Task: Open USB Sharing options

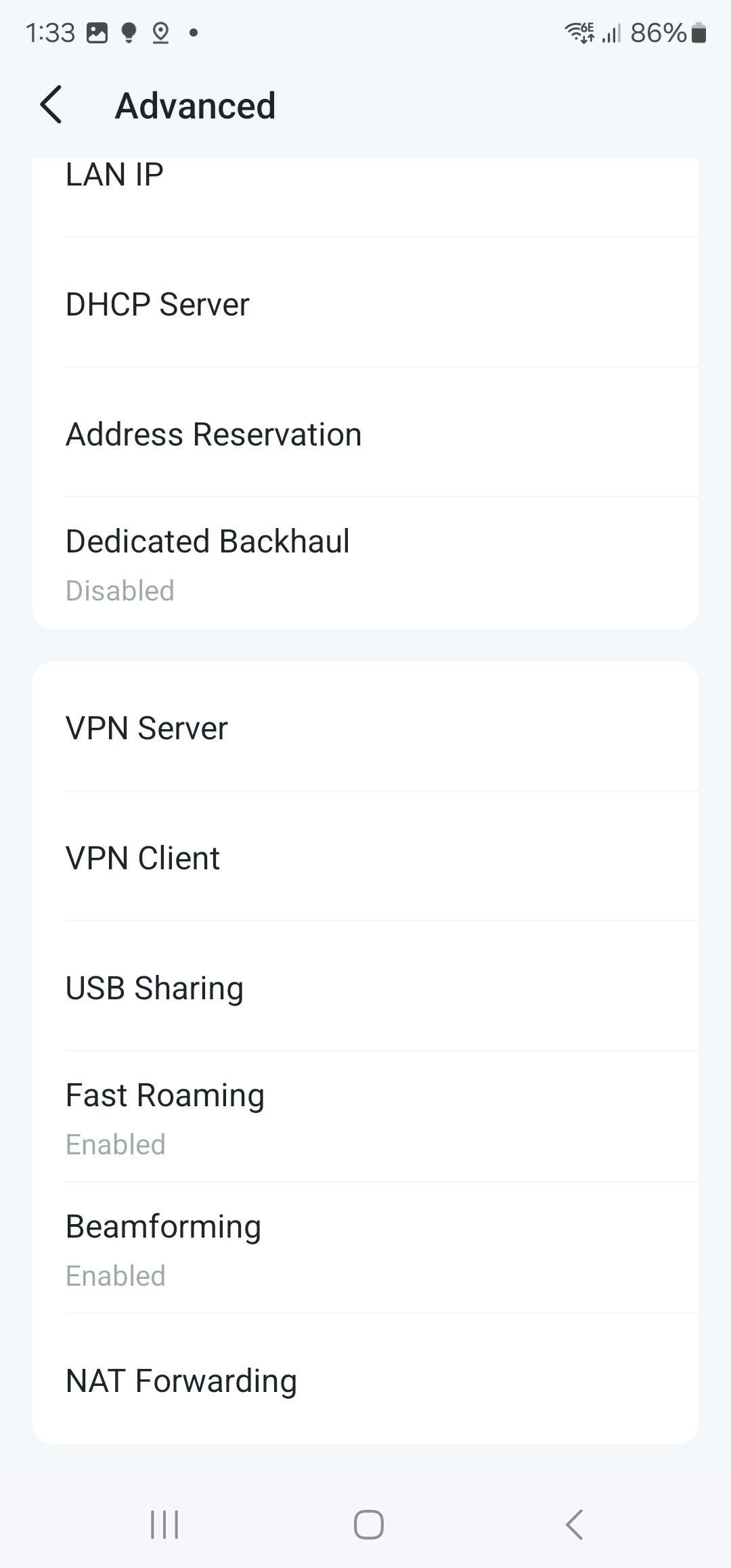Action: pyautogui.click(x=365, y=988)
